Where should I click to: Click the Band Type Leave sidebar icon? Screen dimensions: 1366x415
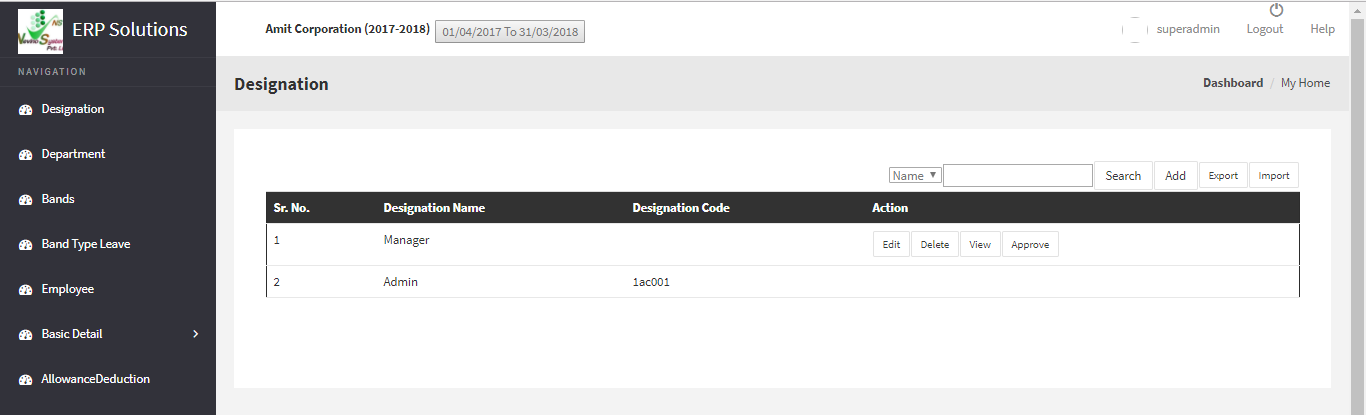[27, 245]
